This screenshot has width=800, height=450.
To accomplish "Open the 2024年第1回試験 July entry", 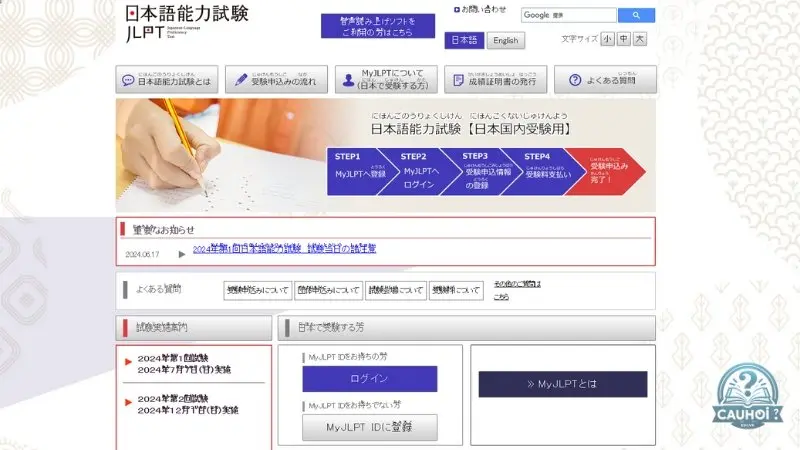I will pos(184,364).
